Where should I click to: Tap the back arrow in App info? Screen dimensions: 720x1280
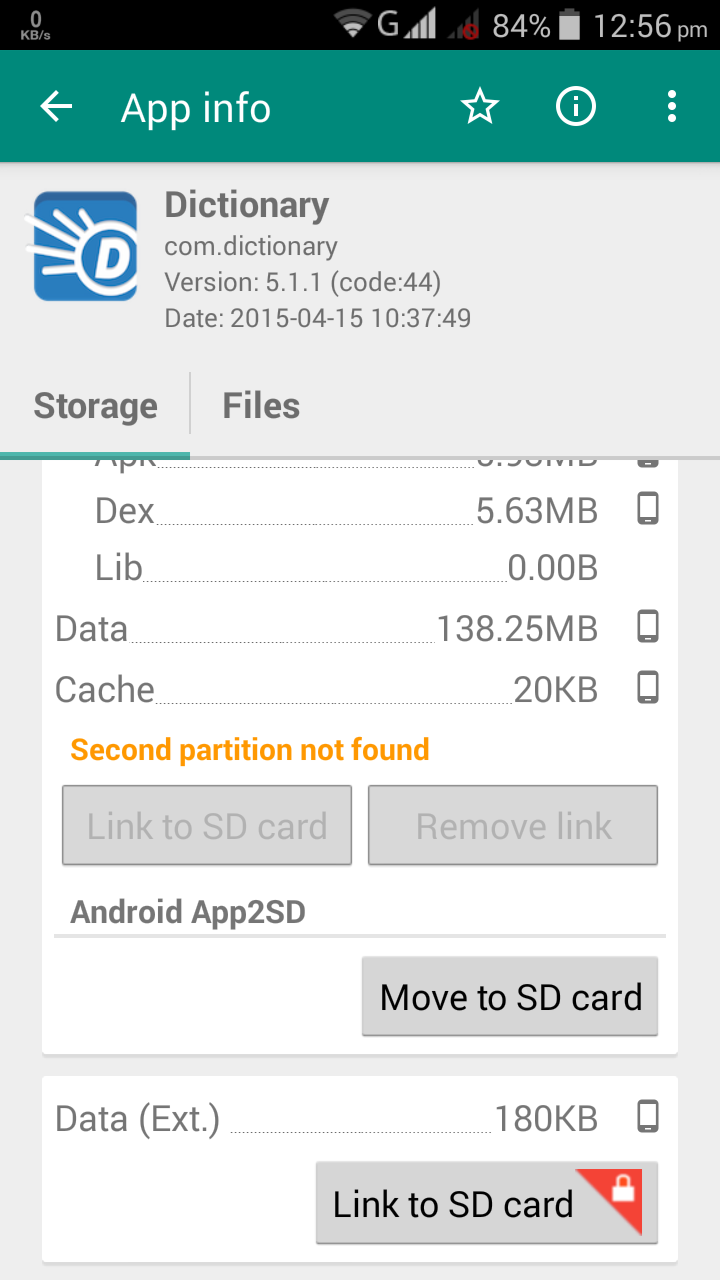coord(57,107)
